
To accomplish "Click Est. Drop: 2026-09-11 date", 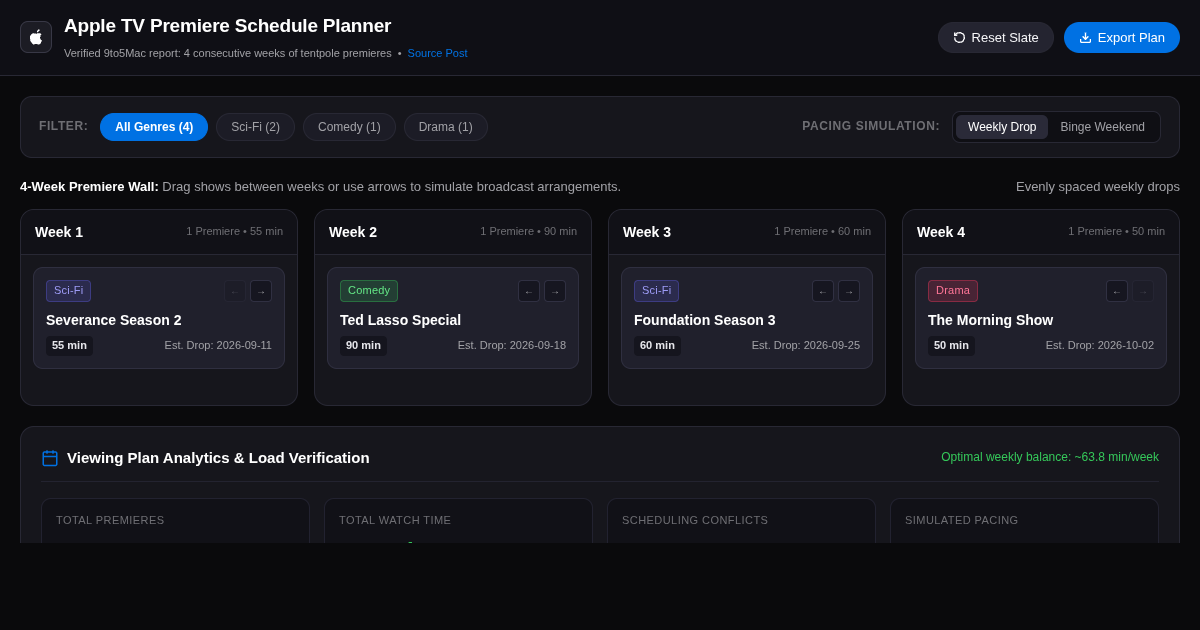I will [x=218, y=345].
